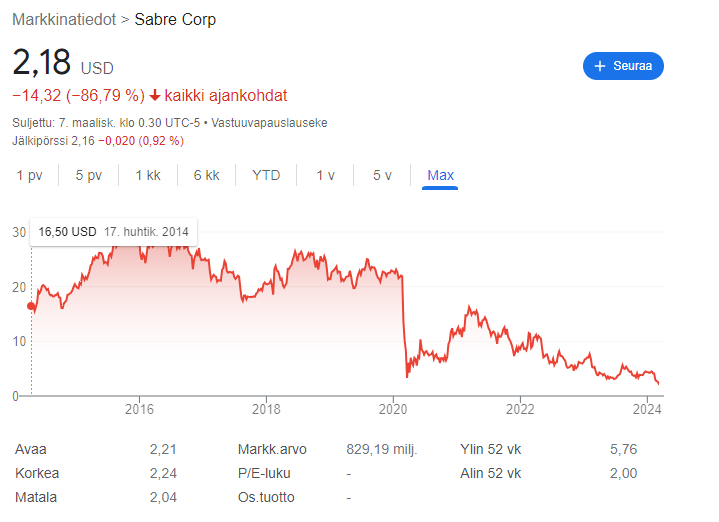Switch chart to YTD range
Screen dimensions: 719x522
266,175
